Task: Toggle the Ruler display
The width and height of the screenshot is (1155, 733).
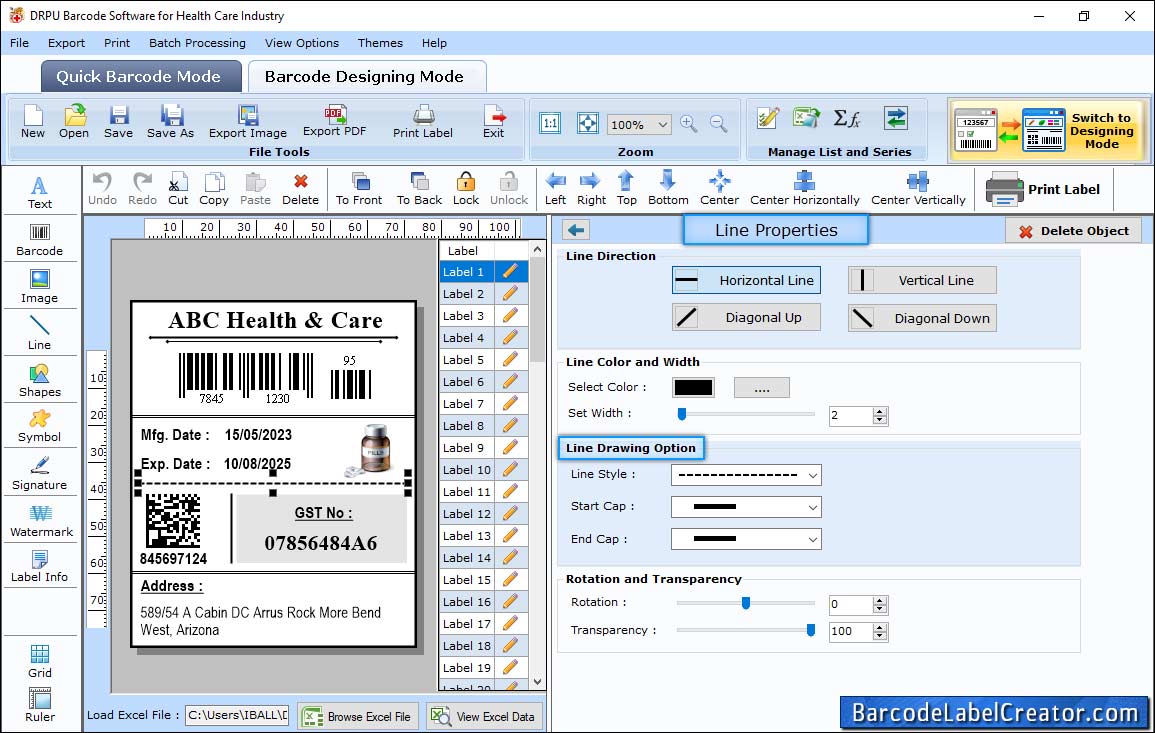Action: click(40, 705)
